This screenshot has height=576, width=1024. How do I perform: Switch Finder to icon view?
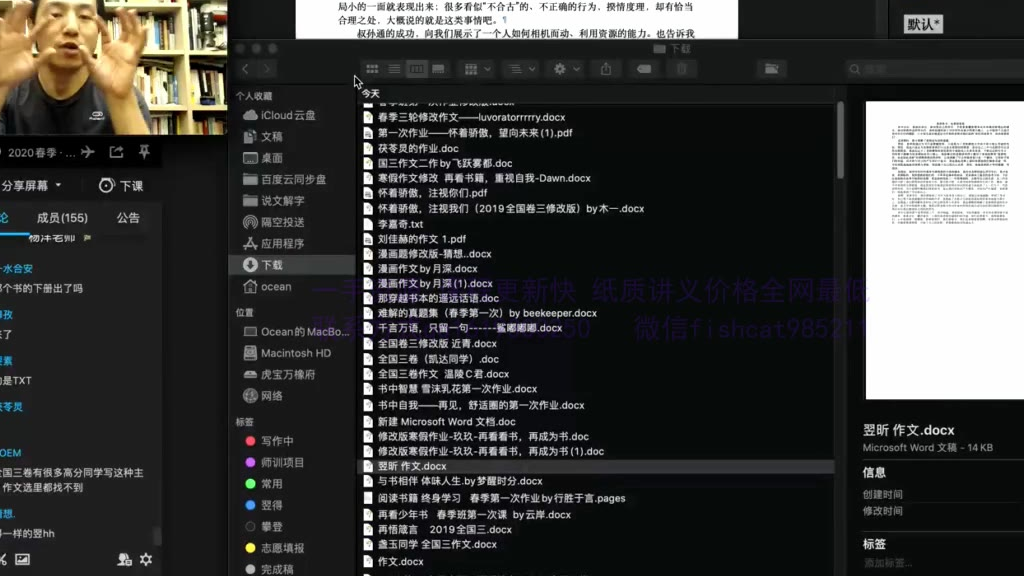(x=372, y=69)
